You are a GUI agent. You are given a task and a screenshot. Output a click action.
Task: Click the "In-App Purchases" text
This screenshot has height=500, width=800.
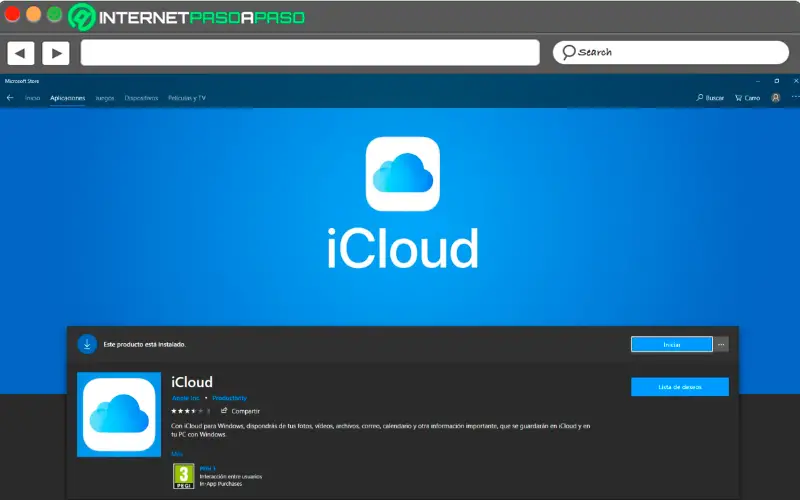point(220,484)
